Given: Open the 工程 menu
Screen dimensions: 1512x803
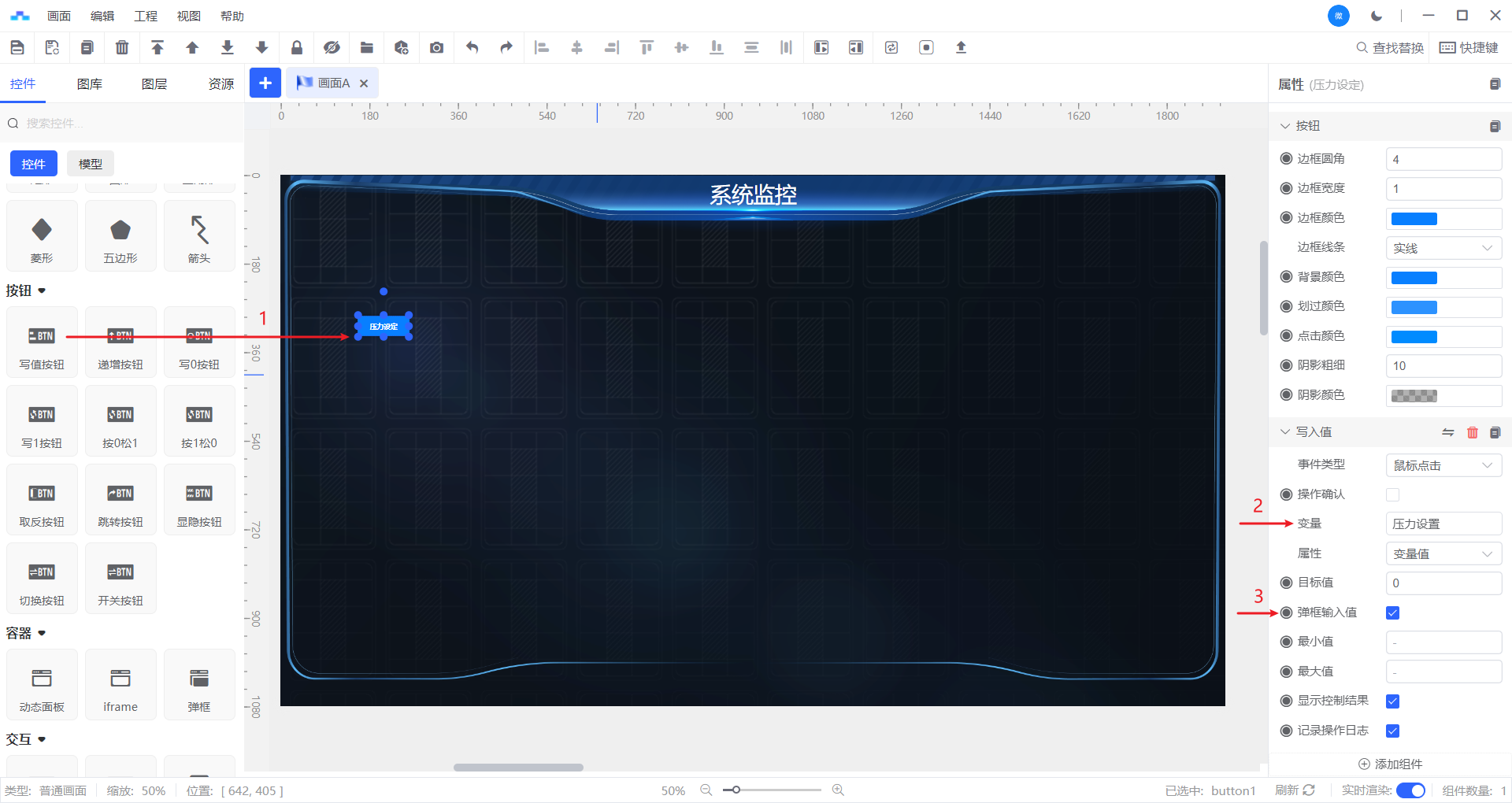Looking at the screenshot, I should pos(146,16).
